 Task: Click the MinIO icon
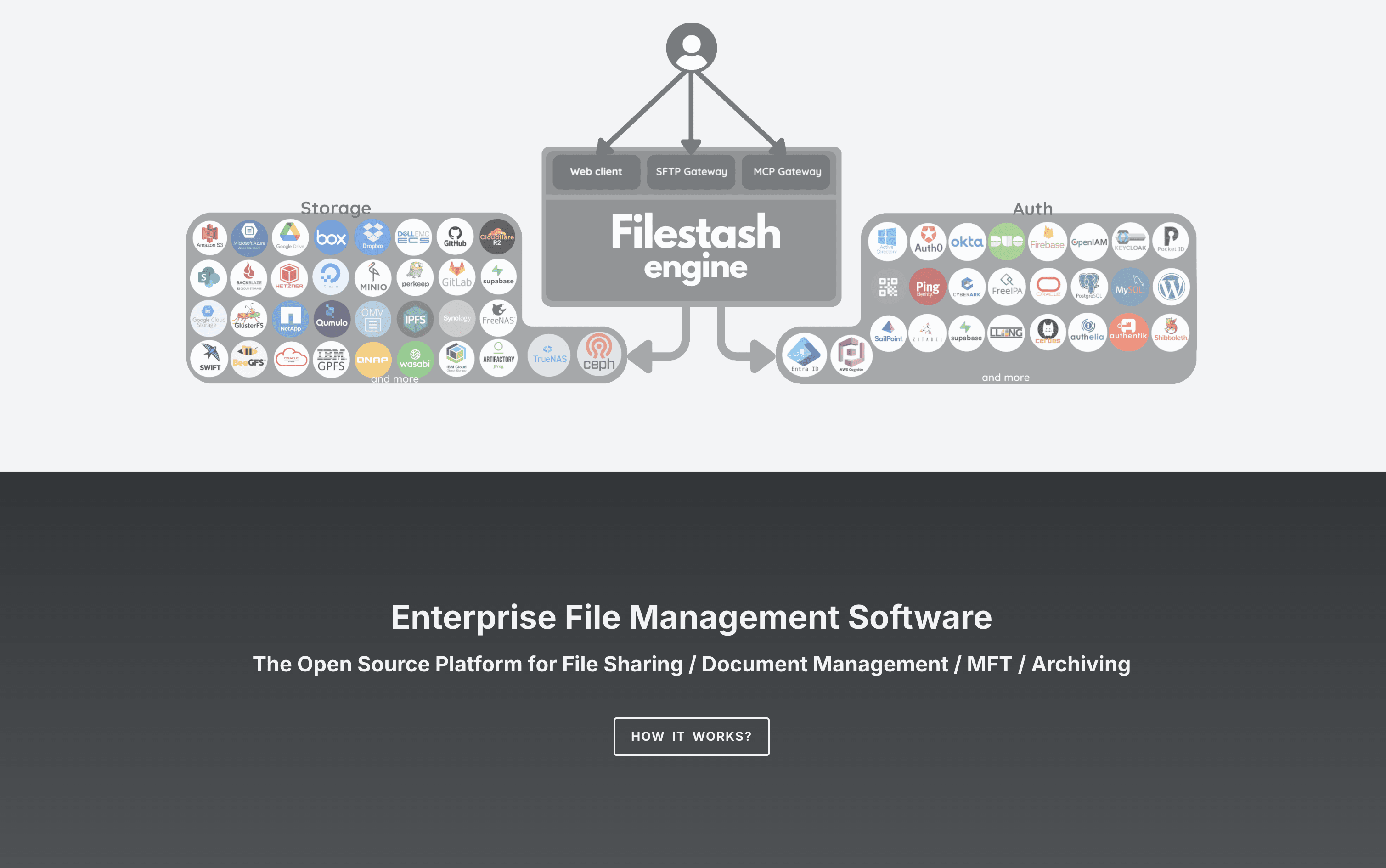point(373,278)
